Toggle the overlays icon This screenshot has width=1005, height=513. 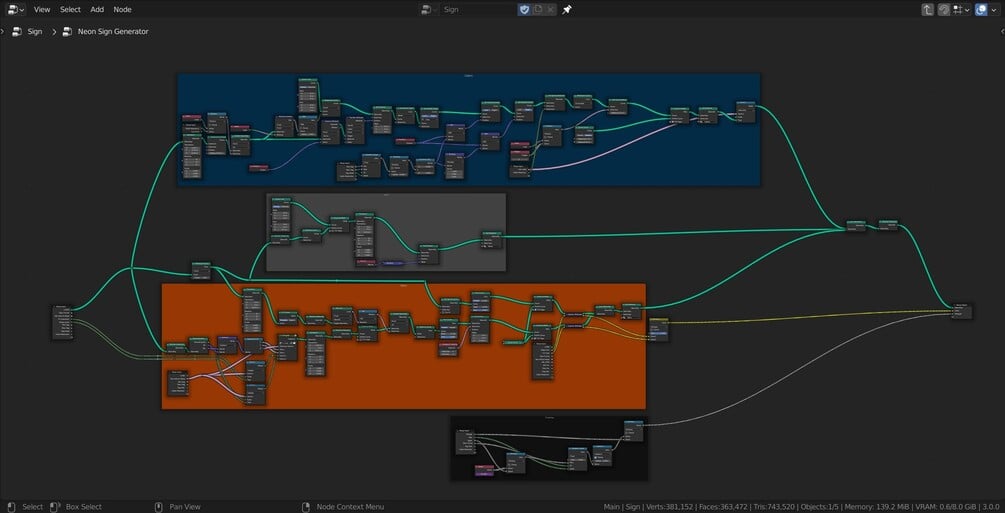(x=981, y=10)
